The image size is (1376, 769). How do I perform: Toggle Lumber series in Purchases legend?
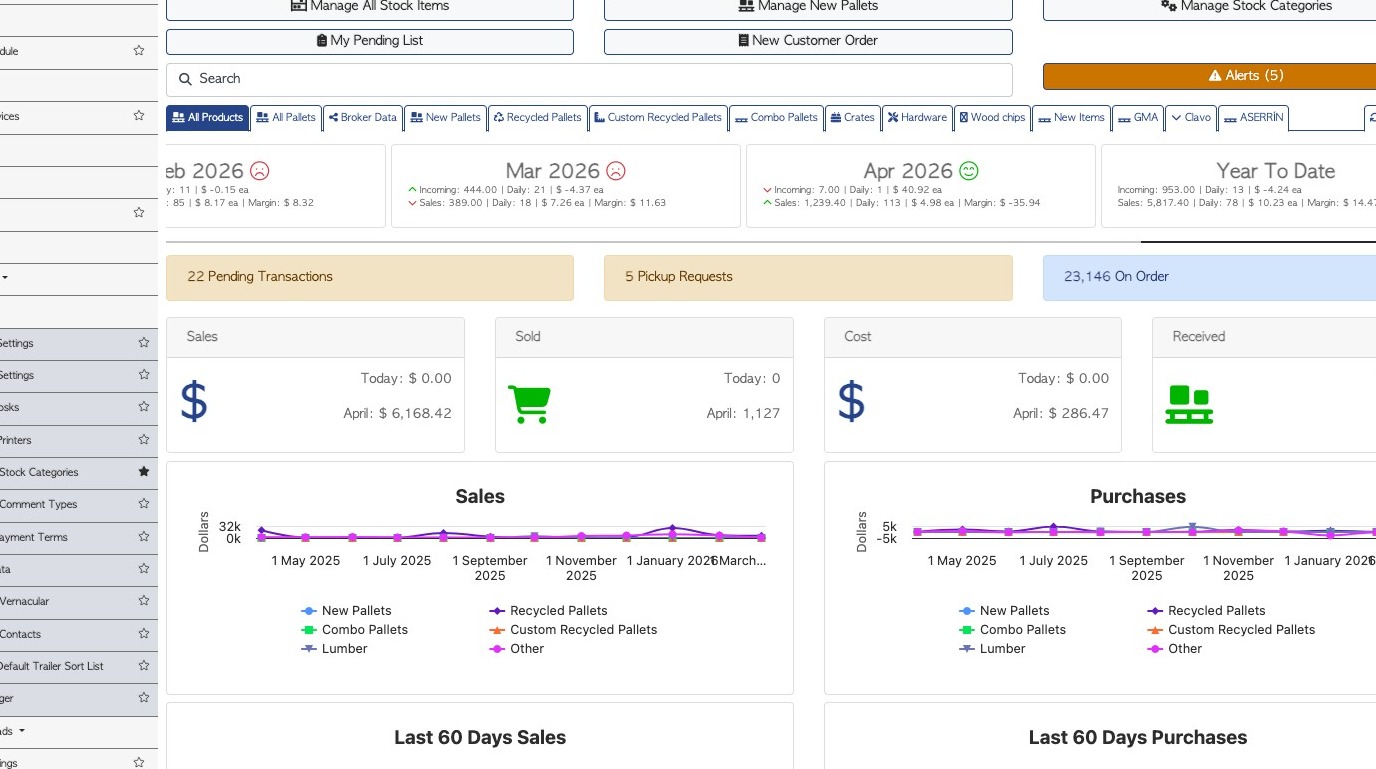click(1002, 649)
